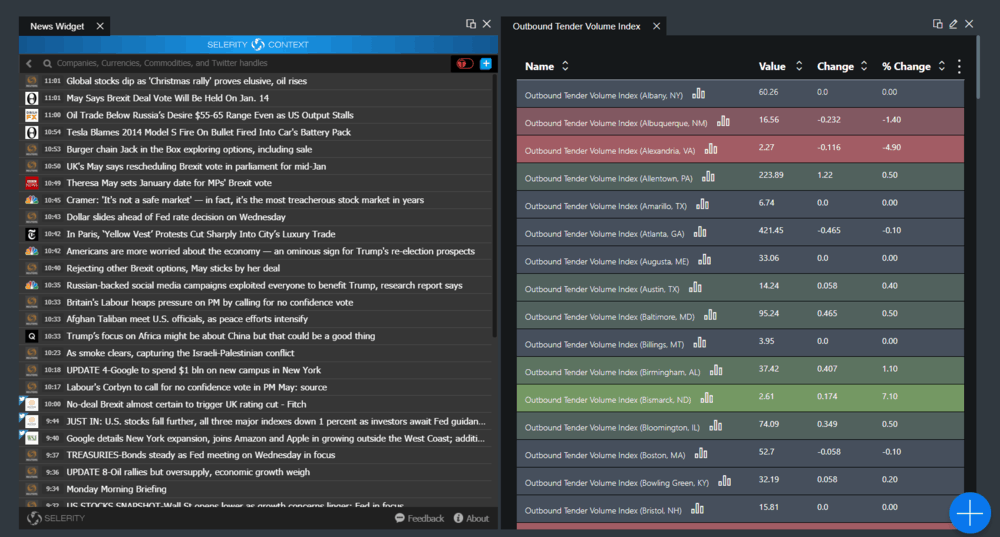The height and width of the screenshot is (537, 1000).
Task: Click the large blue add button
Action: coord(969,513)
